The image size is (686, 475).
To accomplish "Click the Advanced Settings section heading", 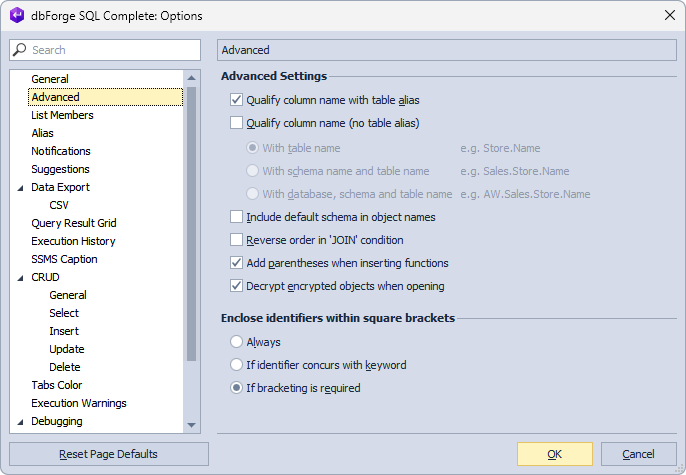I will click(x=274, y=76).
